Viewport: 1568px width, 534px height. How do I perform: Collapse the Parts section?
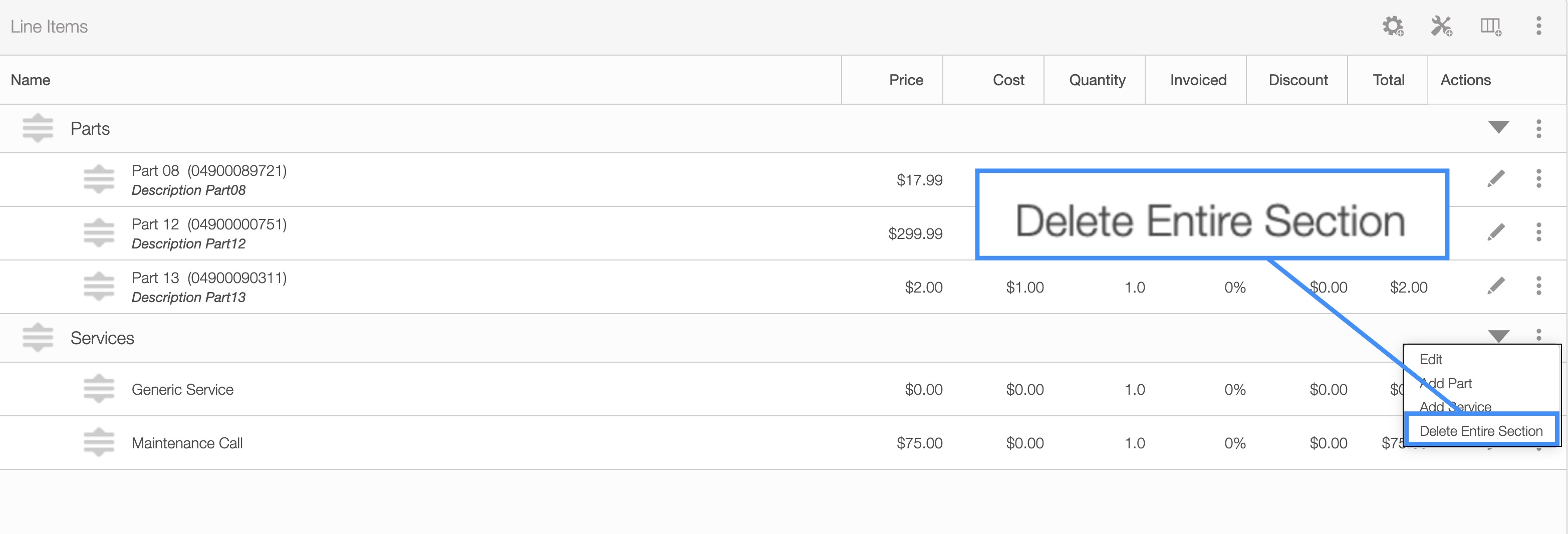(1498, 127)
